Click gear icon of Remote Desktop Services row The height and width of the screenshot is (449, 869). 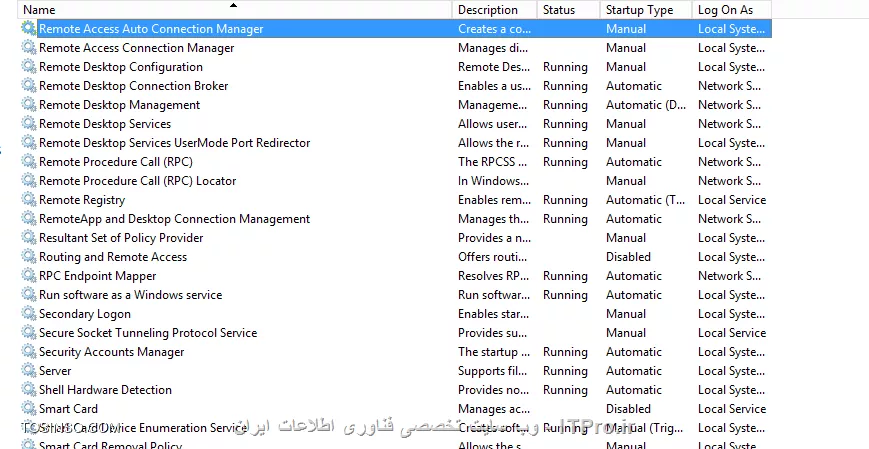(x=29, y=123)
